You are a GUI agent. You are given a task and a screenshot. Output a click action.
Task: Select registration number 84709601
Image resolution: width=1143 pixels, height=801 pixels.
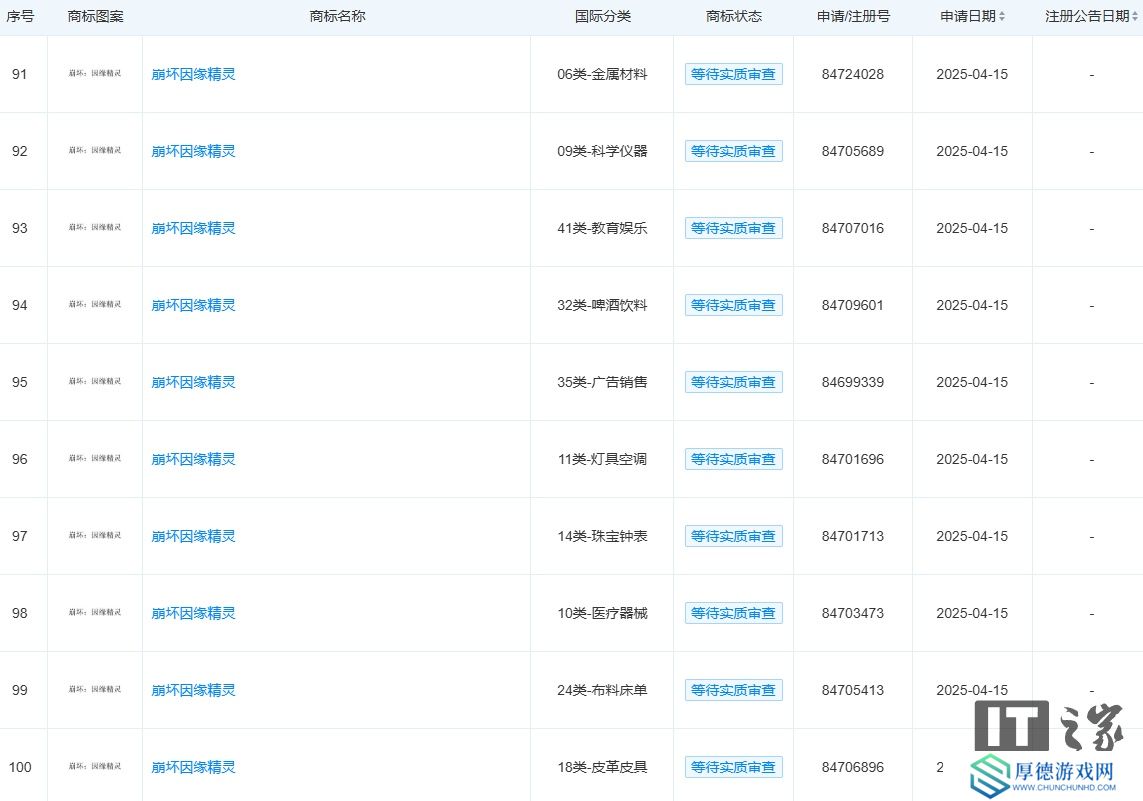tap(853, 305)
